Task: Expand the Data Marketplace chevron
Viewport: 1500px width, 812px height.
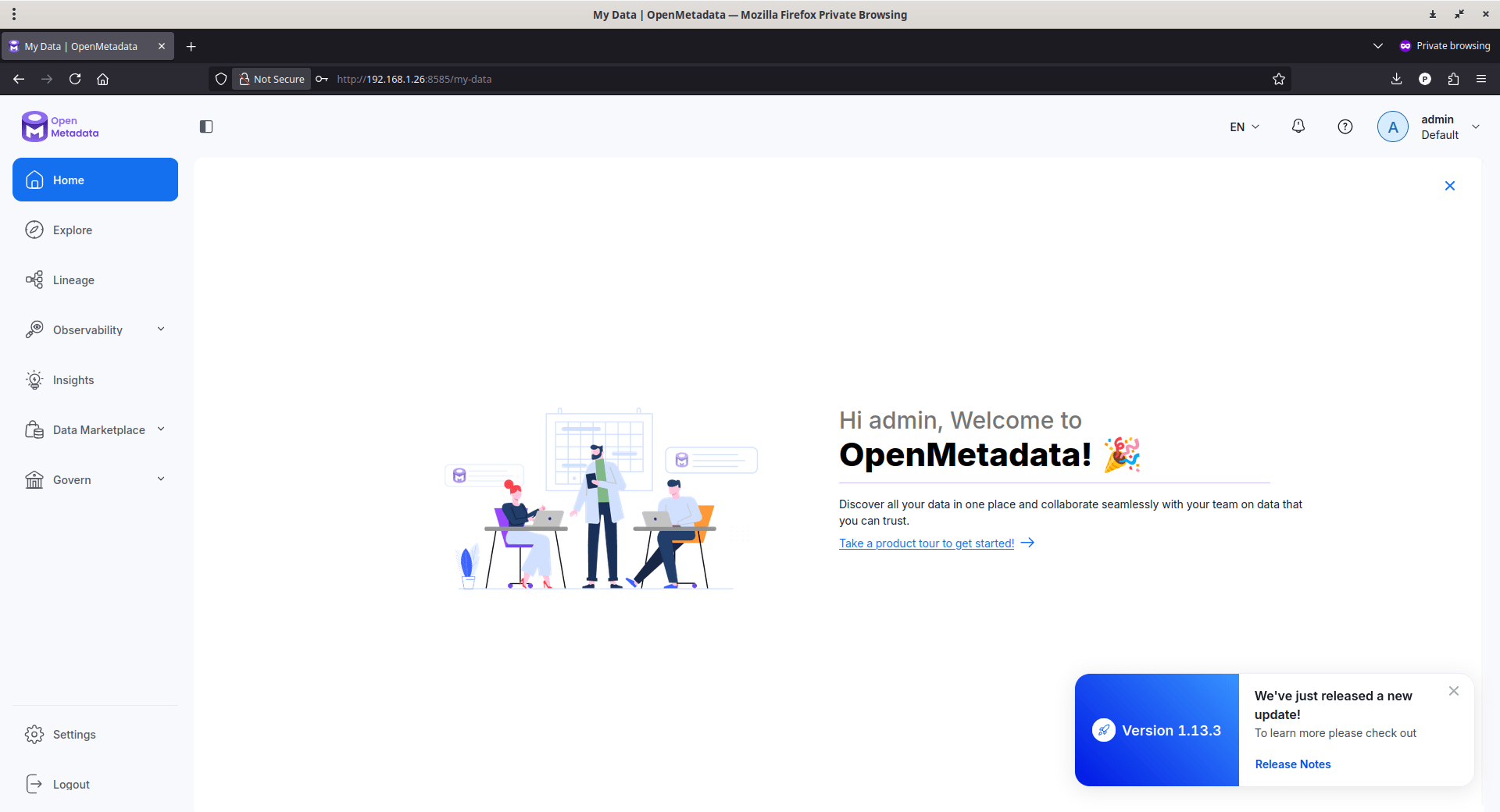Action: point(161,429)
